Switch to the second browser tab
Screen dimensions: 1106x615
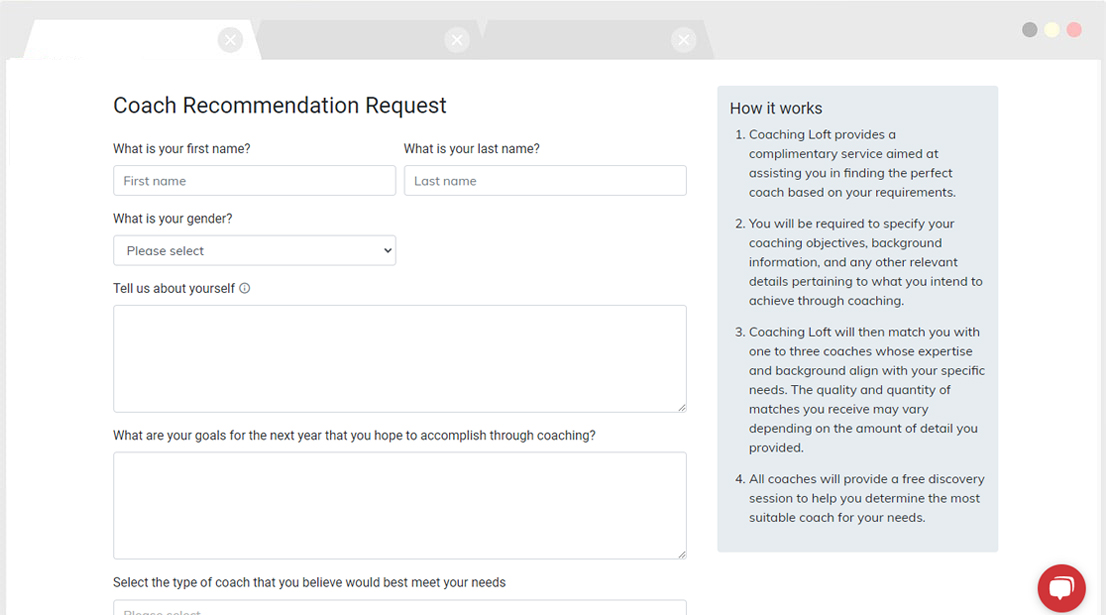(360, 40)
